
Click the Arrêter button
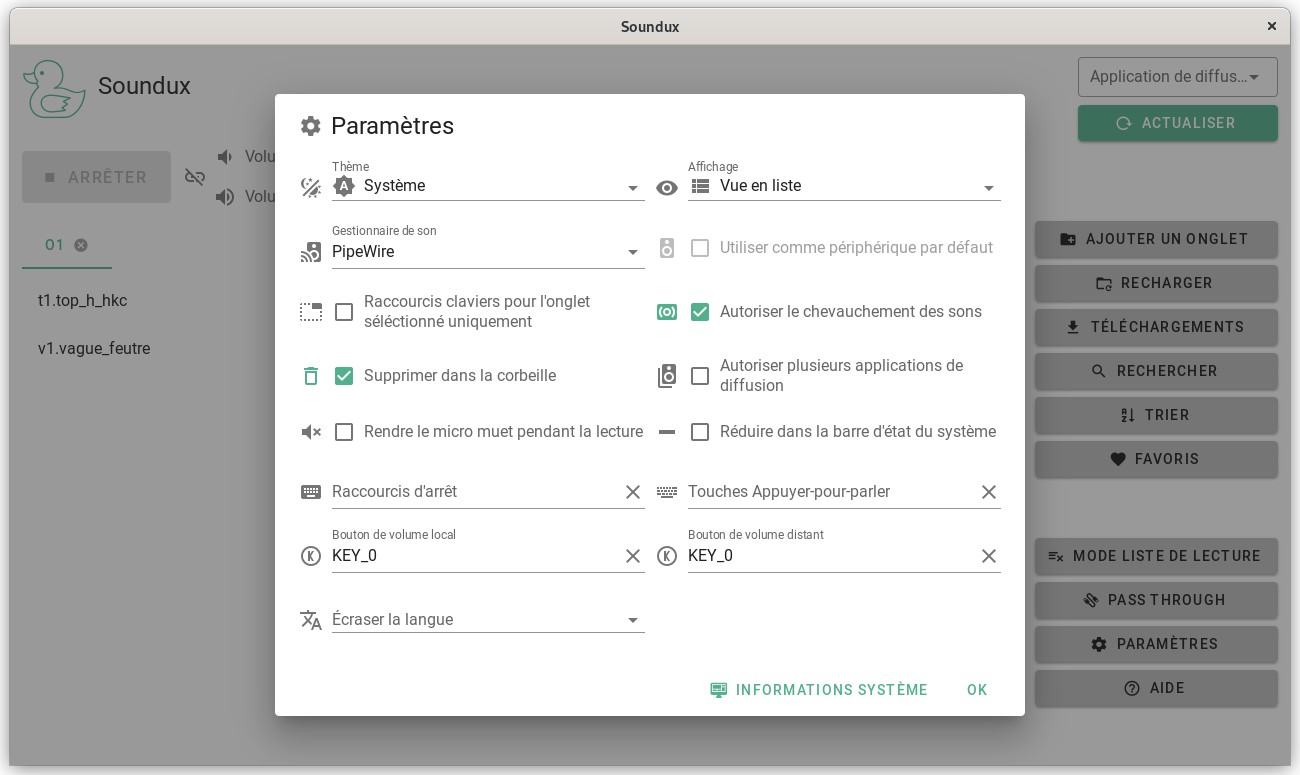pyautogui.click(x=96, y=177)
